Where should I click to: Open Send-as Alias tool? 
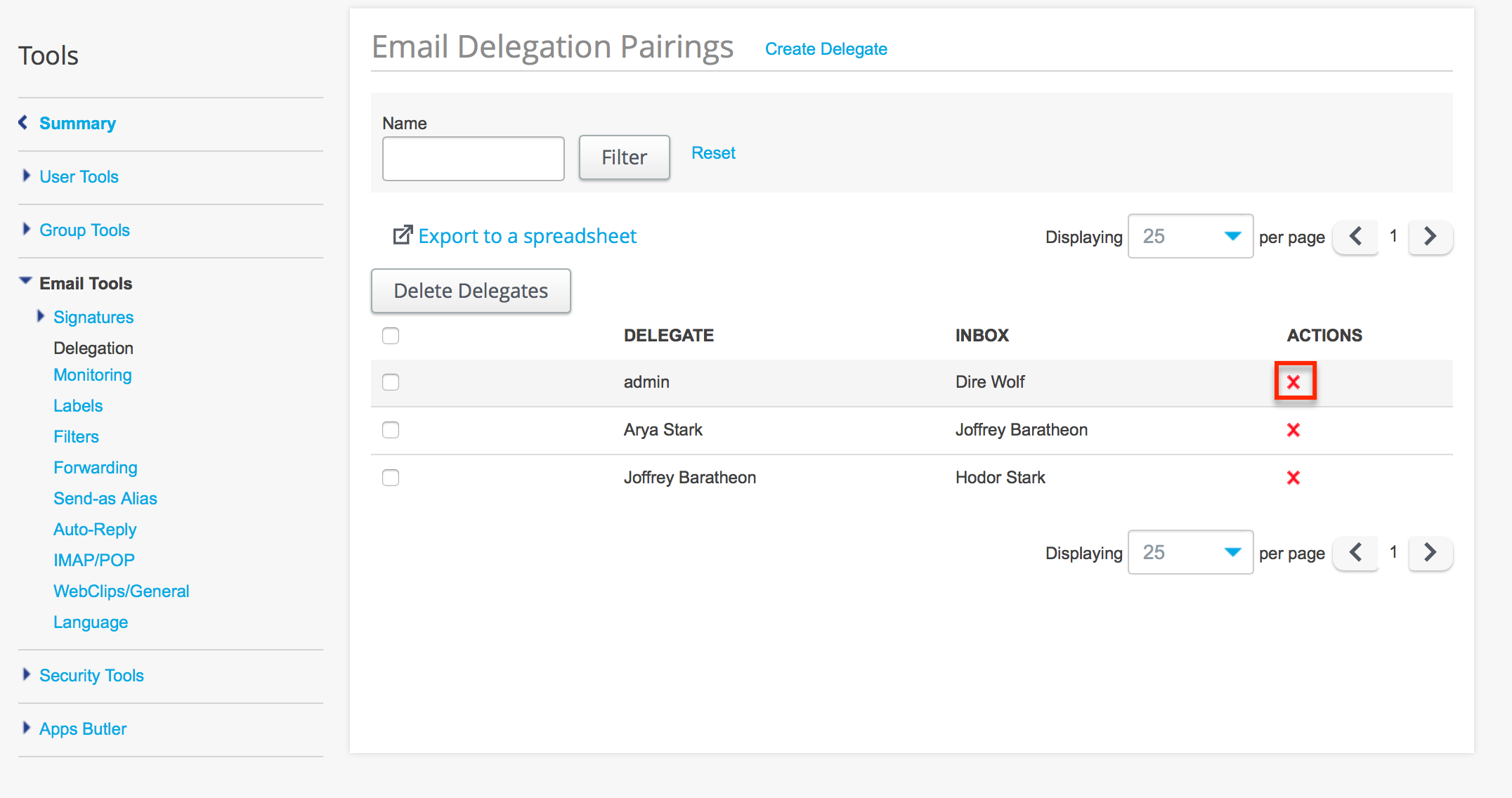105,499
